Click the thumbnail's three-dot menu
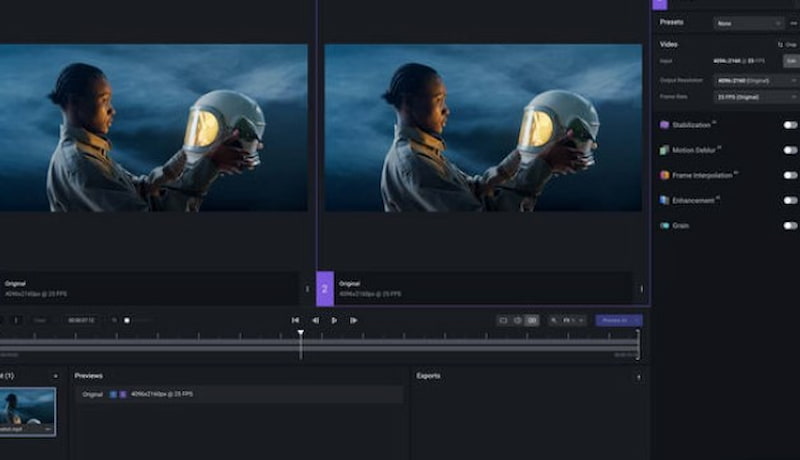Viewport: 800px width, 460px height. coord(48,429)
